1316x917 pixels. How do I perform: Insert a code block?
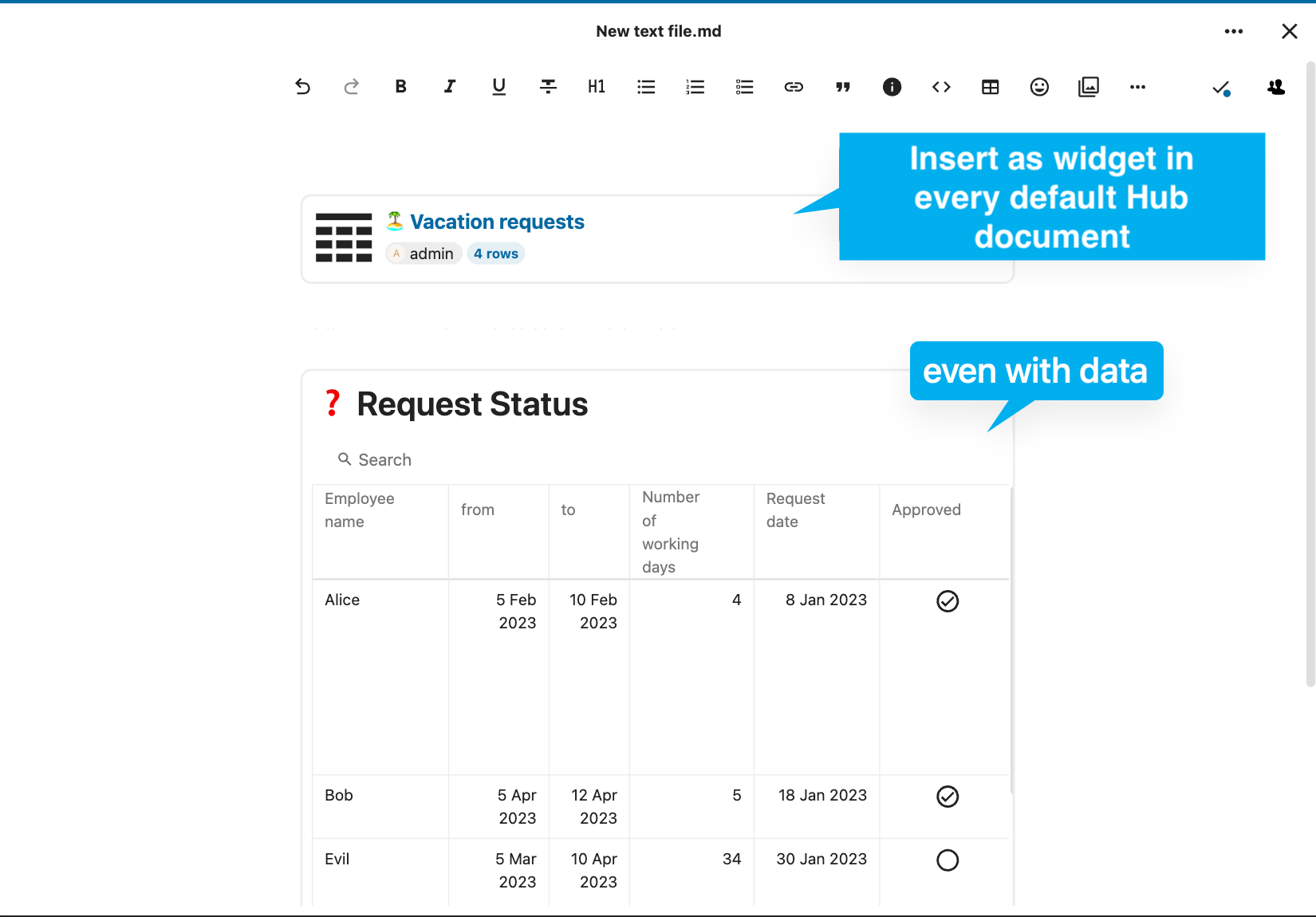coord(941,87)
